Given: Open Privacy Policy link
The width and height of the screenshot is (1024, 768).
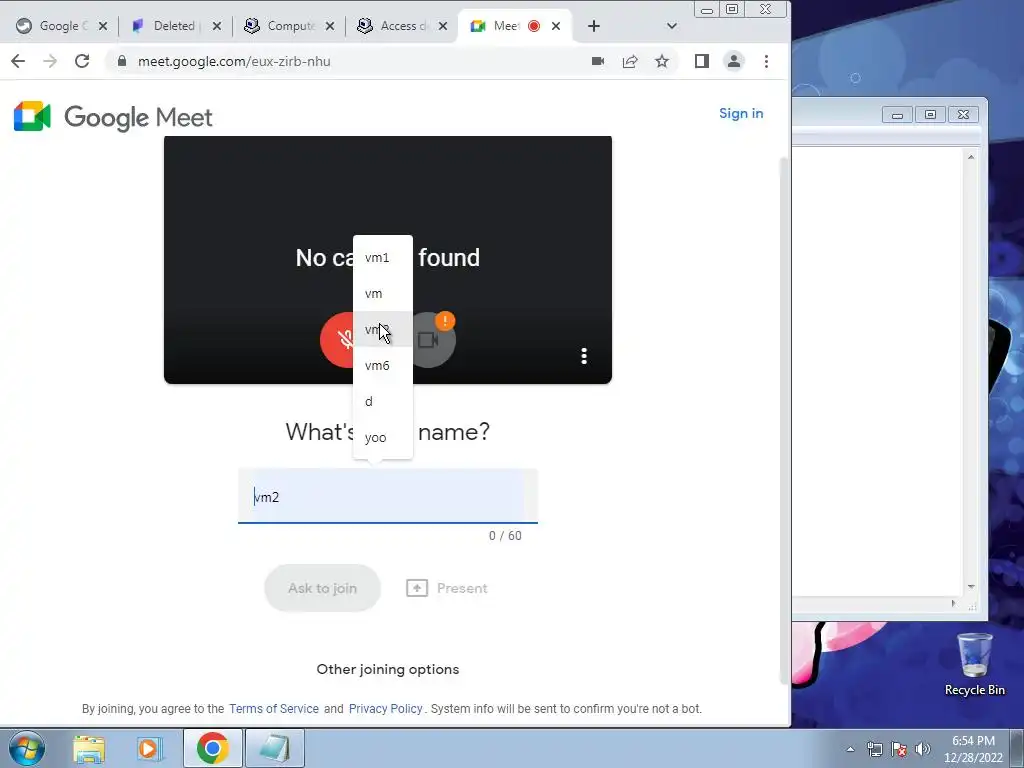Looking at the screenshot, I should [385, 709].
